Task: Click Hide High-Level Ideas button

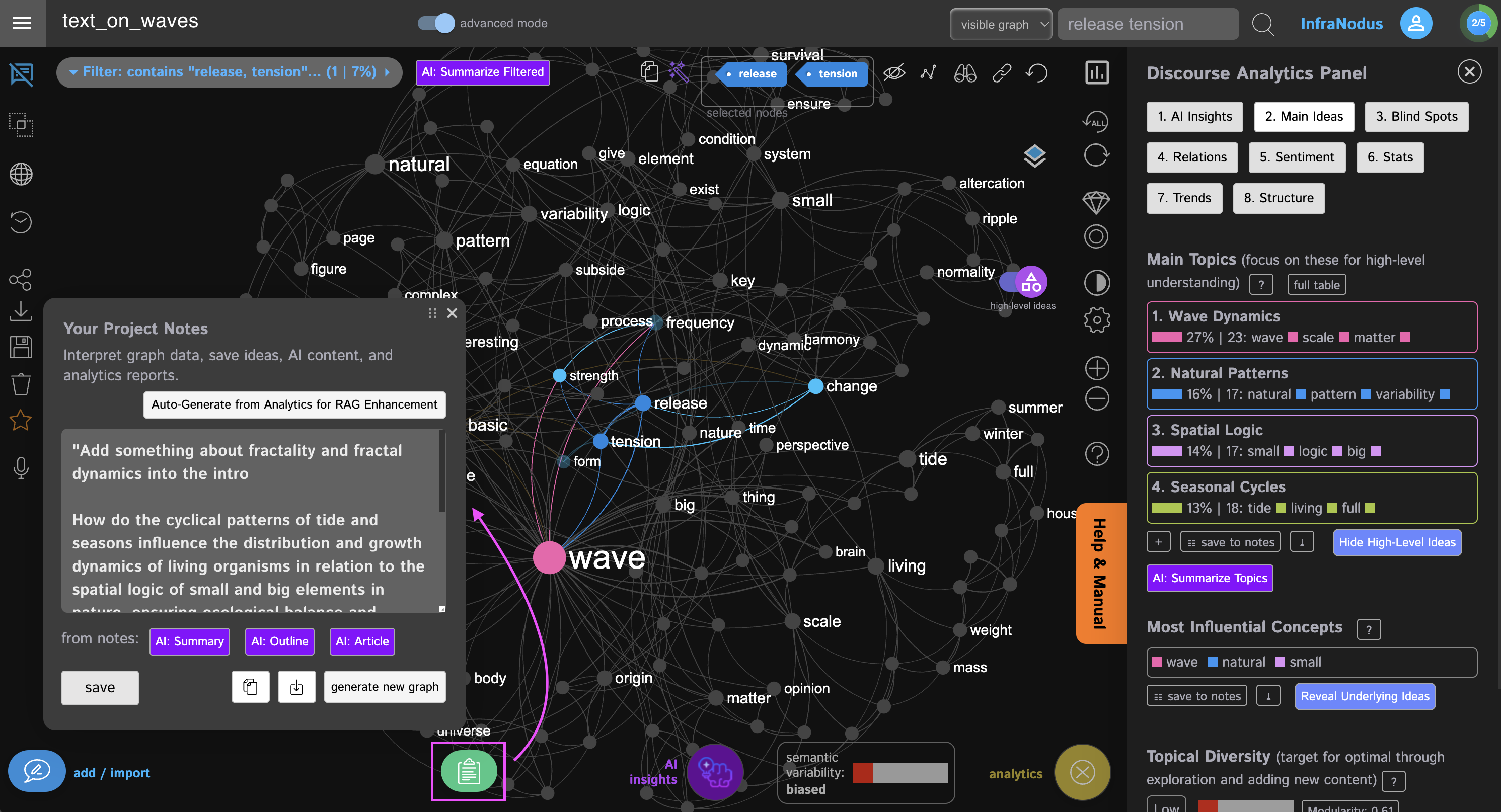Action: [x=1397, y=542]
